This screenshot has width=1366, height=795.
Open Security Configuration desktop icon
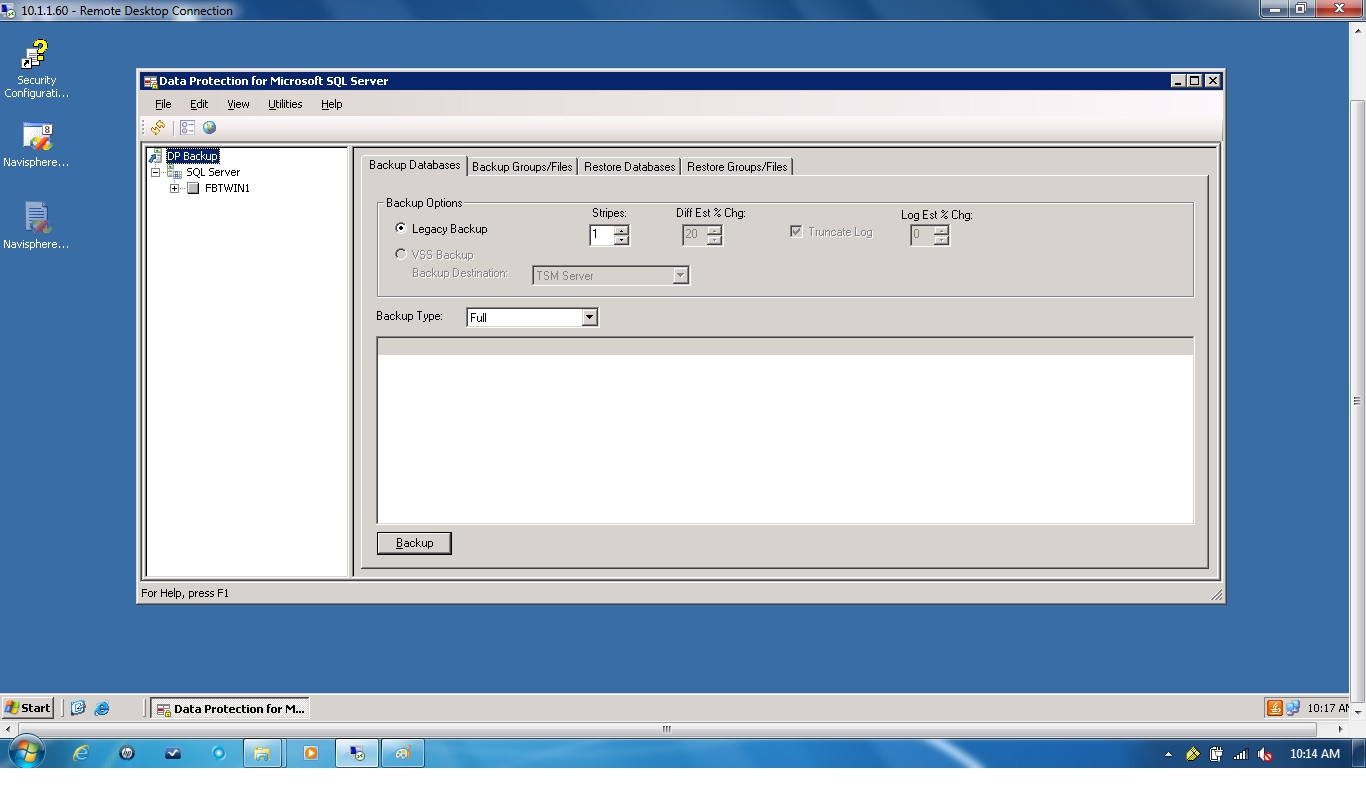click(x=36, y=69)
